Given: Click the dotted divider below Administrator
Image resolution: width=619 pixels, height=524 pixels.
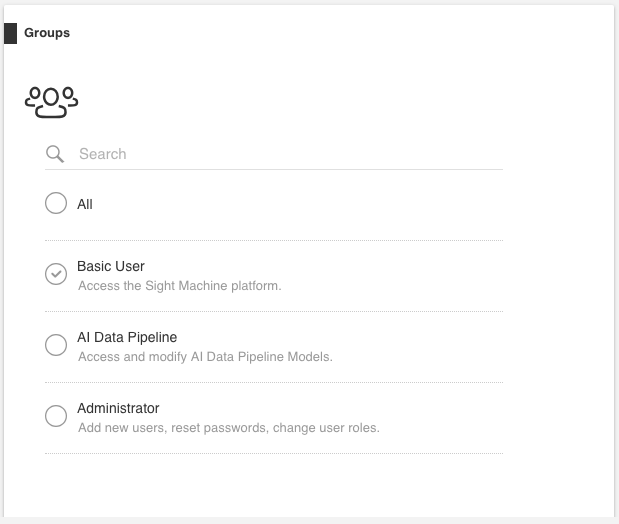Looking at the screenshot, I should [x=273, y=453].
